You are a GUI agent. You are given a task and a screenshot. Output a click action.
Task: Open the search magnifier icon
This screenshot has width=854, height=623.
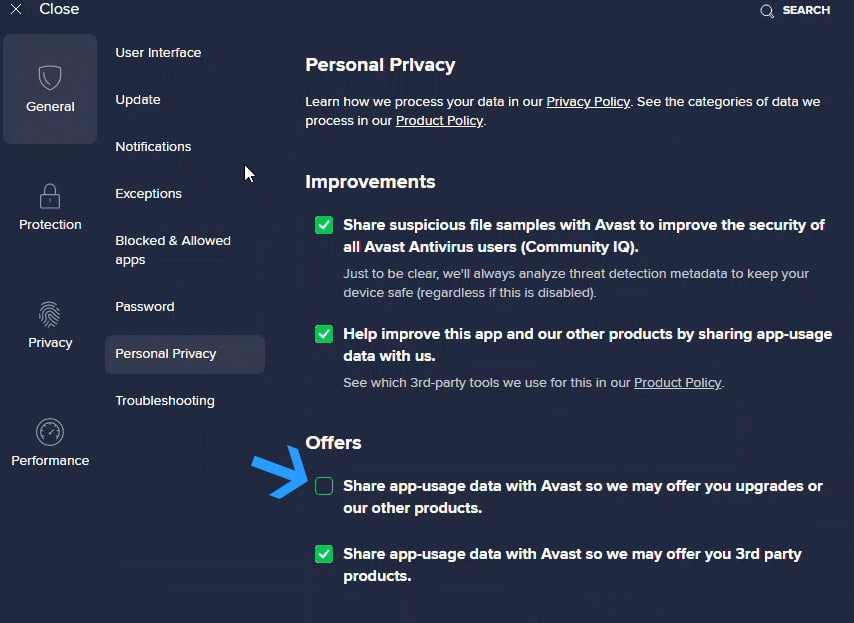767,11
